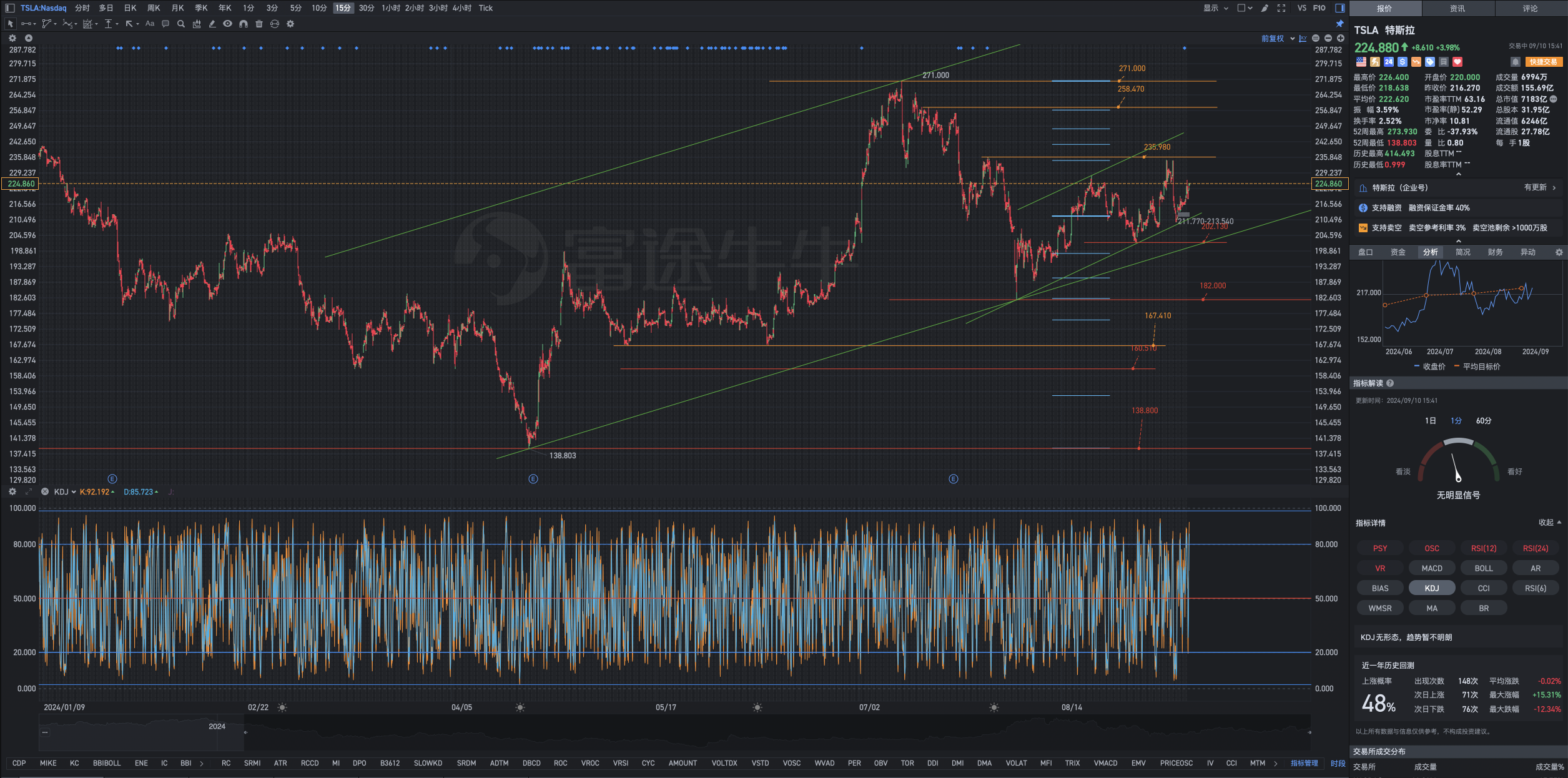Click the price alert bell icon
This screenshot has width=1568, height=778.
[x=1515, y=62]
